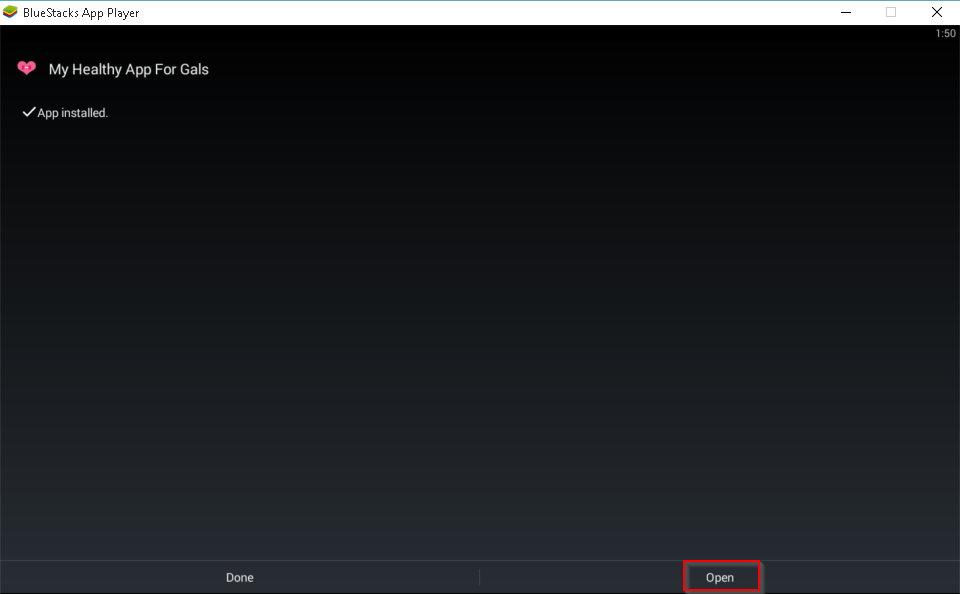Image resolution: width=960 pixels, height=594 pixels.
Task: Close the BlueStacks App Player window
Action: [937, 12]
